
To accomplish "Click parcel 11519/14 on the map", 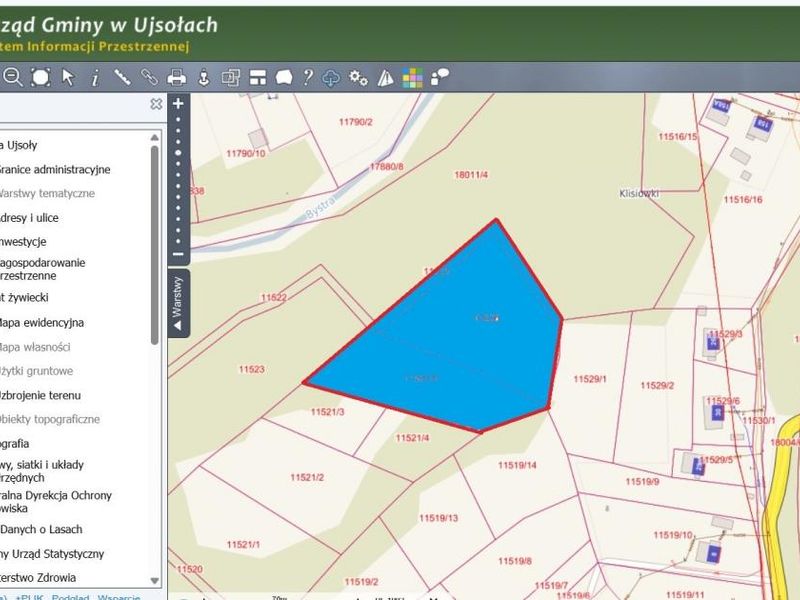I will click(x=517, y=465).
